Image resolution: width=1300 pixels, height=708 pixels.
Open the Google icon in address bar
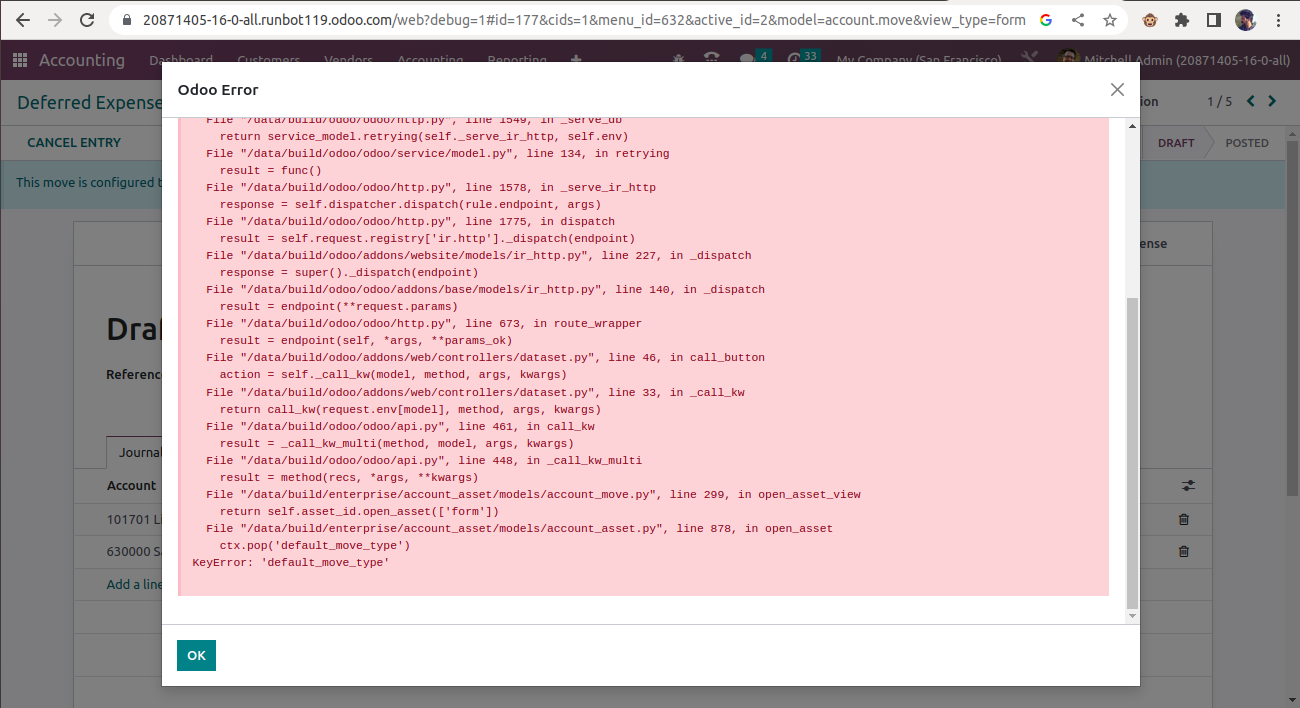click(1046, 20)
